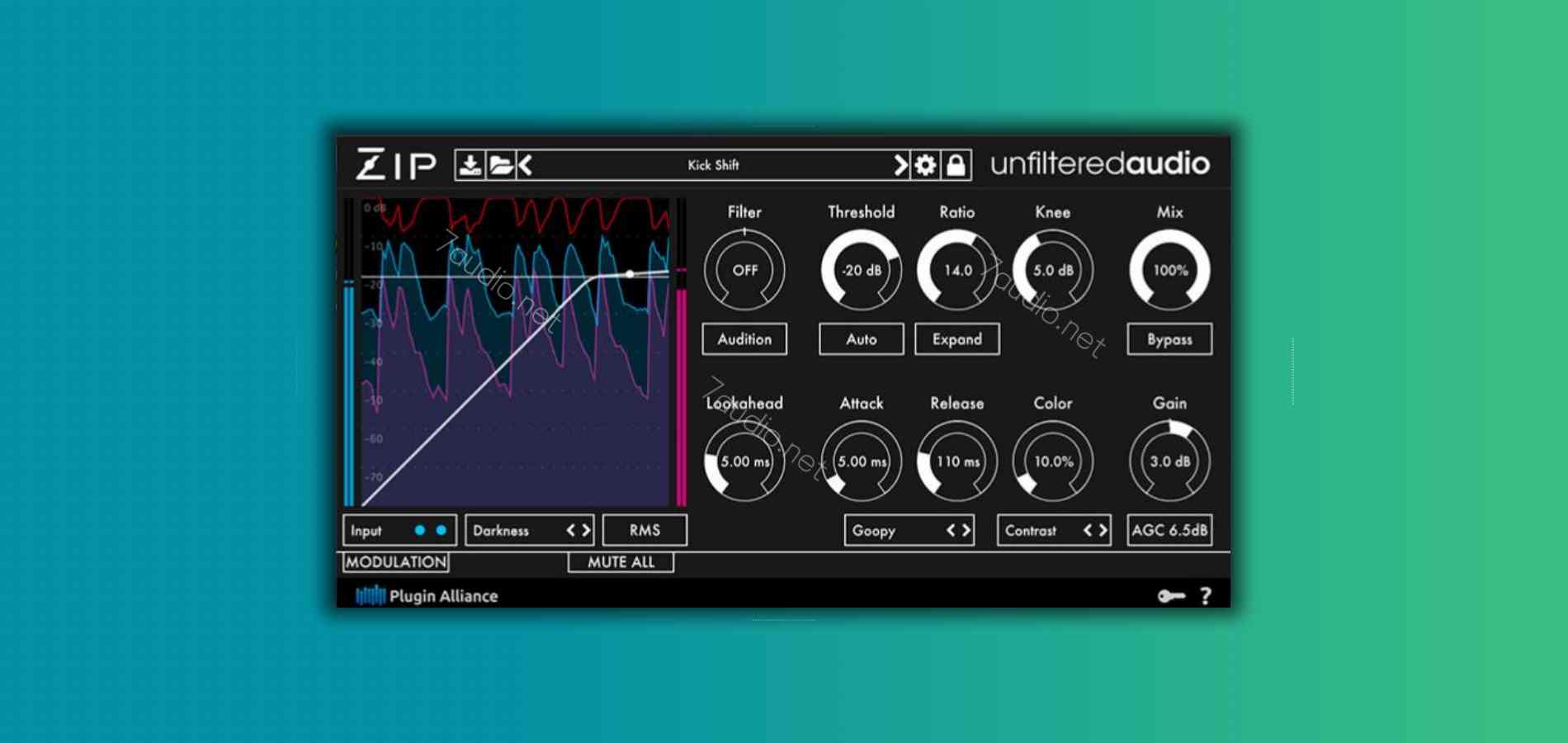Toggle Expand mode
The height and width of the screenshot is (743, 1568).
coord(957,339)
